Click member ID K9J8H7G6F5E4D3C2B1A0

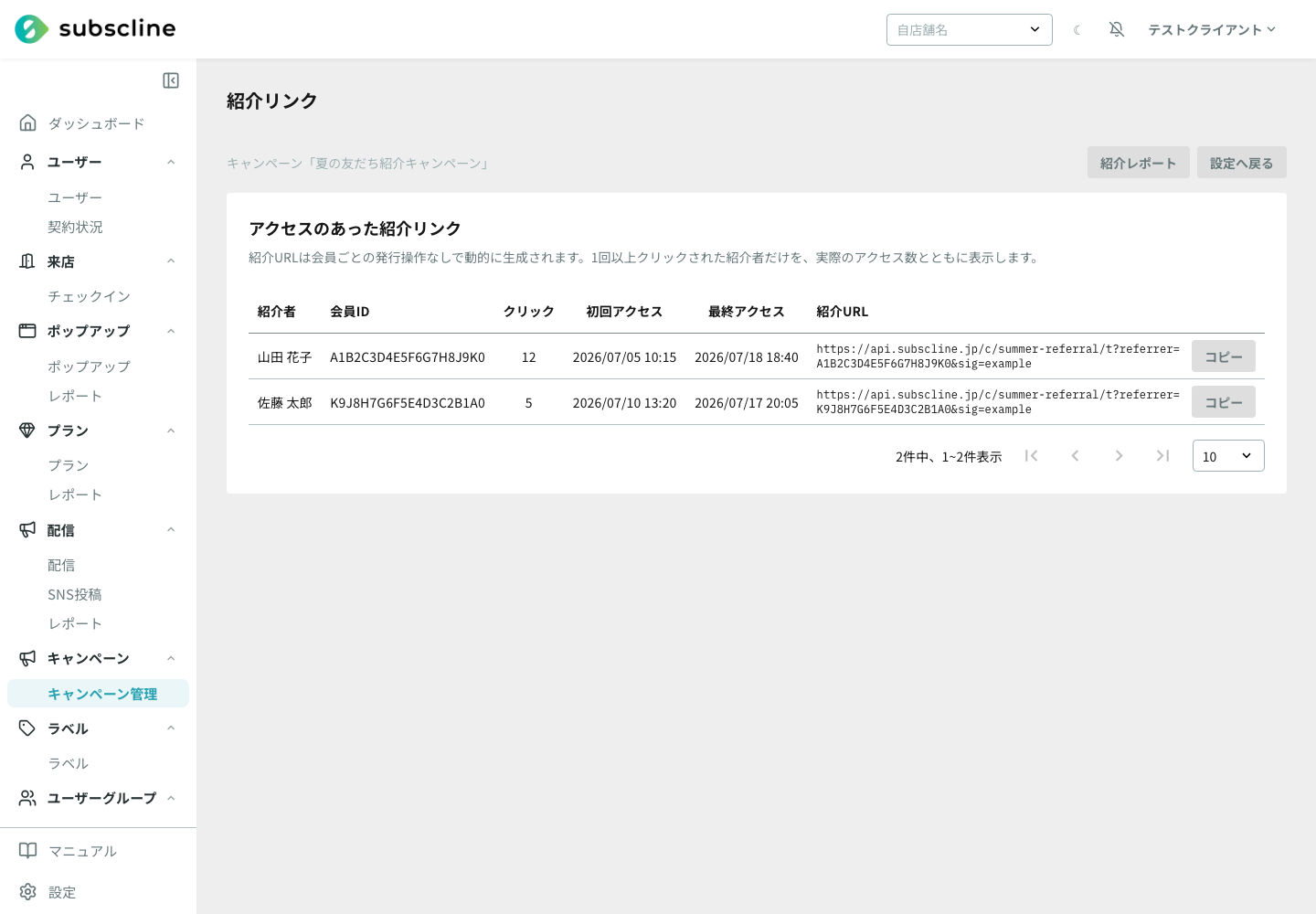pos(408,403)
